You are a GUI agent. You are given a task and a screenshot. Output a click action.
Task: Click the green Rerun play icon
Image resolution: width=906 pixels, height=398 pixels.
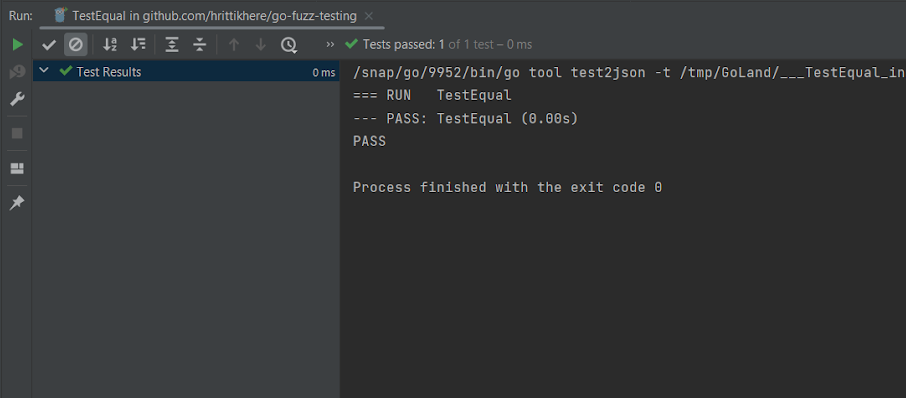(x=17, y=44)
